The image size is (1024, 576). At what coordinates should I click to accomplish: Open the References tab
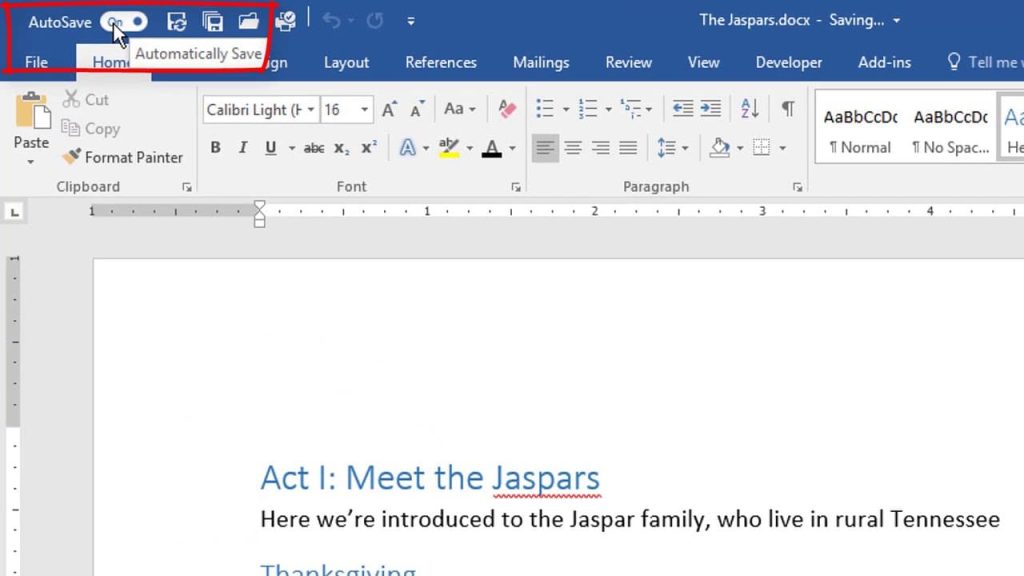click(441, 63)
